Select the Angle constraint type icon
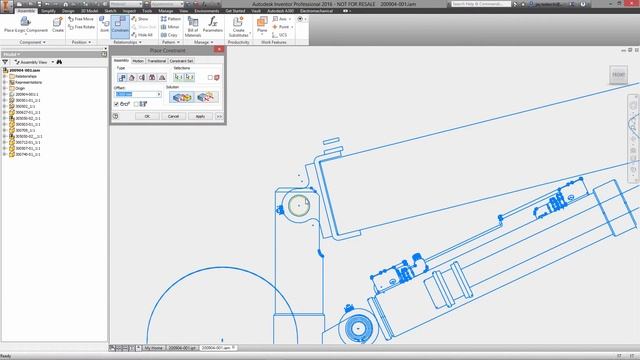This screenshot has width=640, height=360. click(x=132, y=77)
